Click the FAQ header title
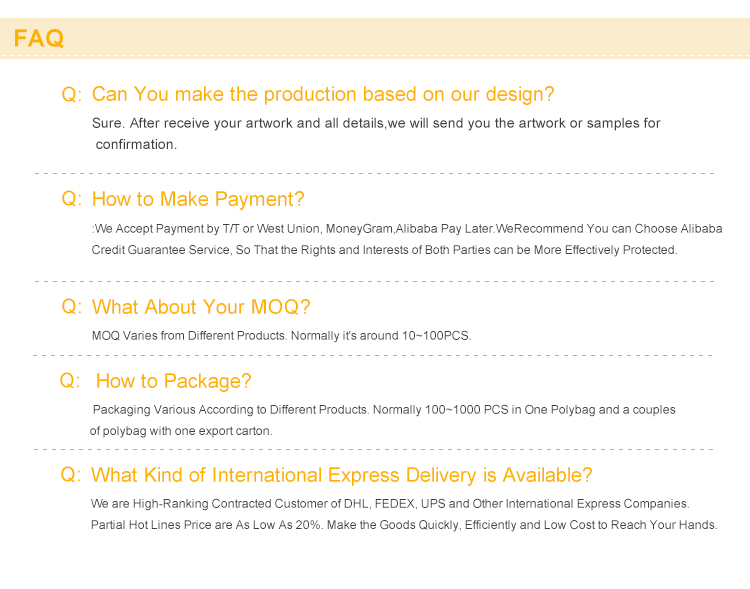Screen dimensions: 750x589 point(39,39)
